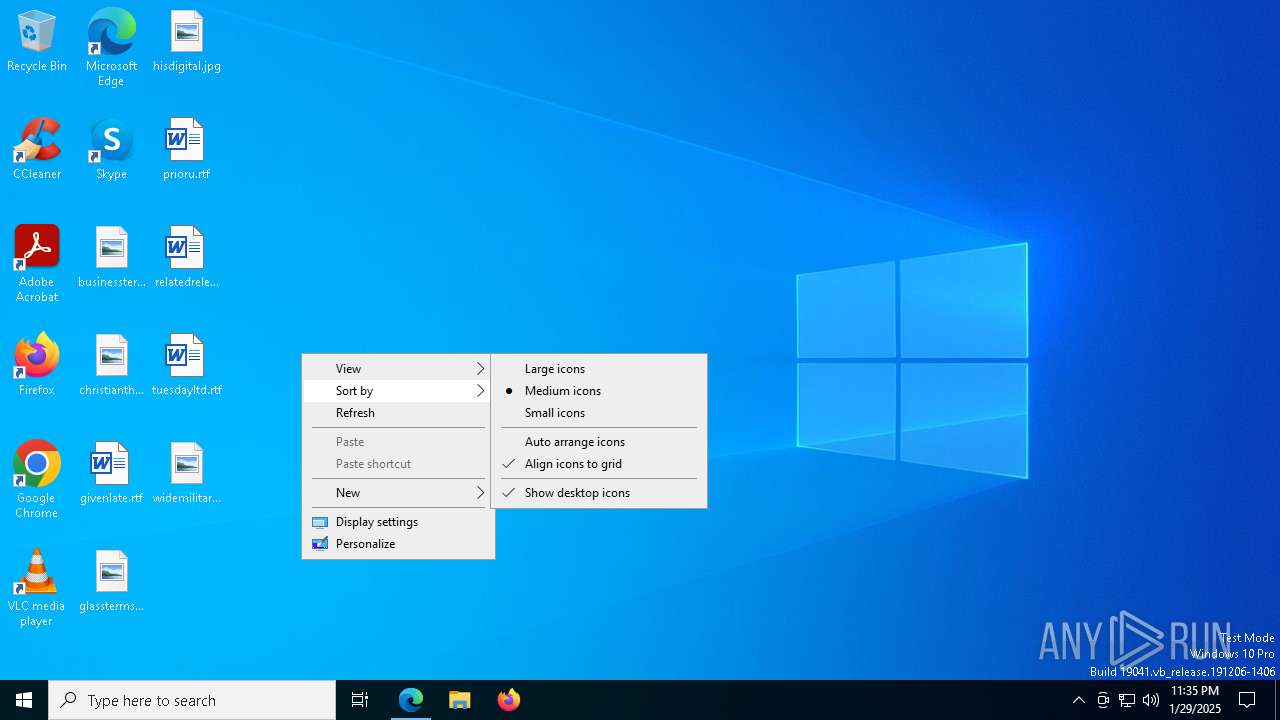1280x720 pixels.
Task: Choose Medium icons view option
Action: (599, 391)
